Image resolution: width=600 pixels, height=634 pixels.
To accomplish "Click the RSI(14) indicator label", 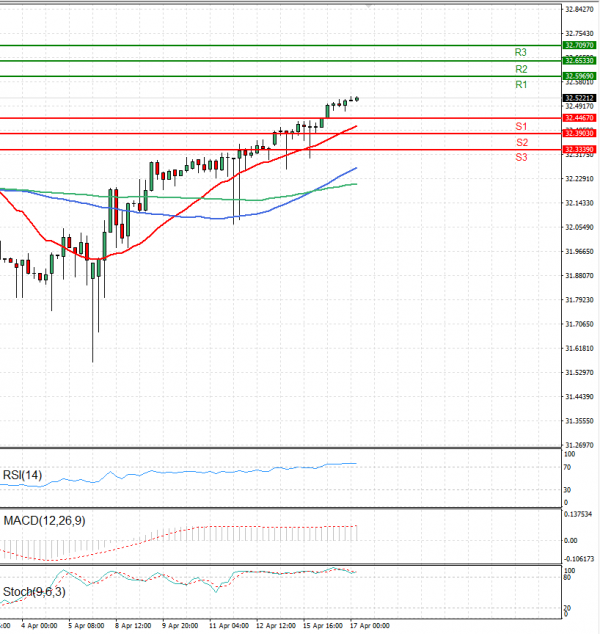I will tap(22, 475).
